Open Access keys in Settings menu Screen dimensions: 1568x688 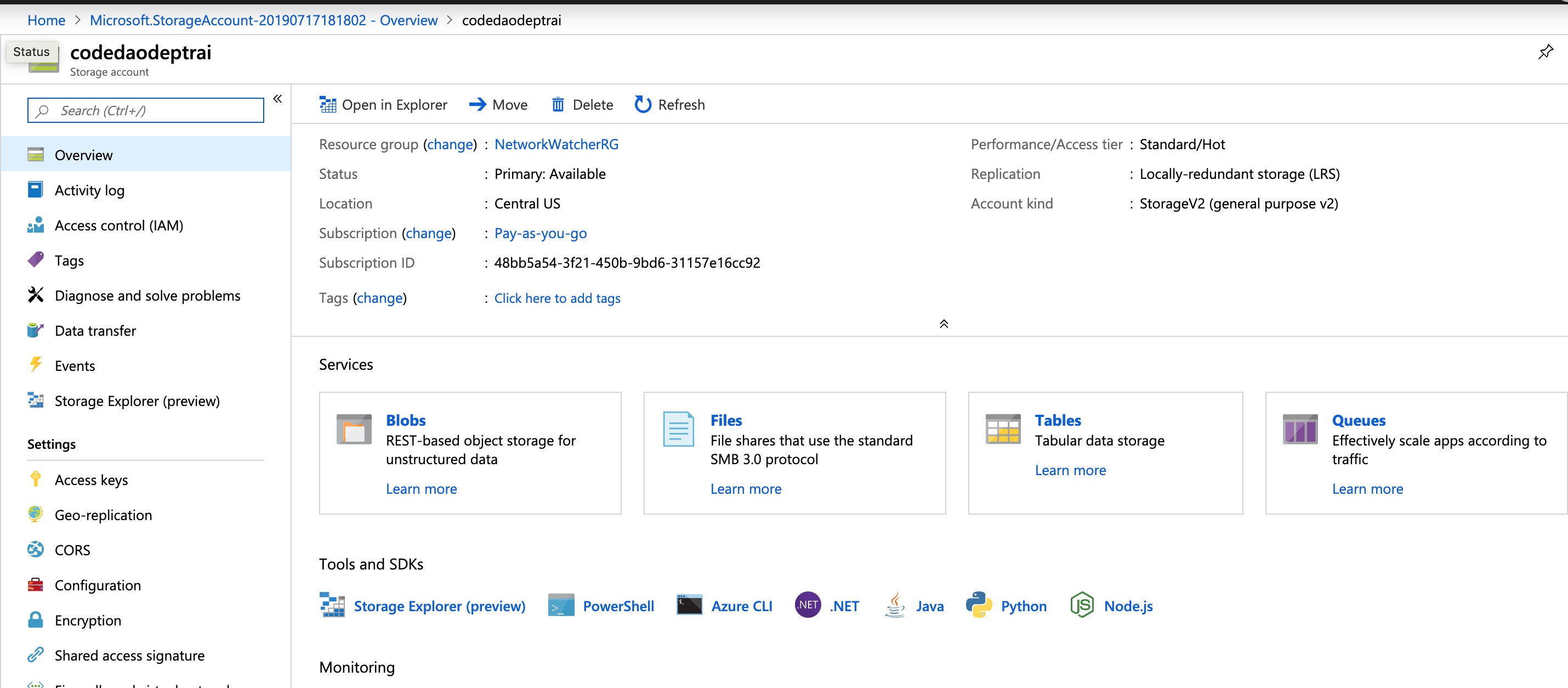92,480
